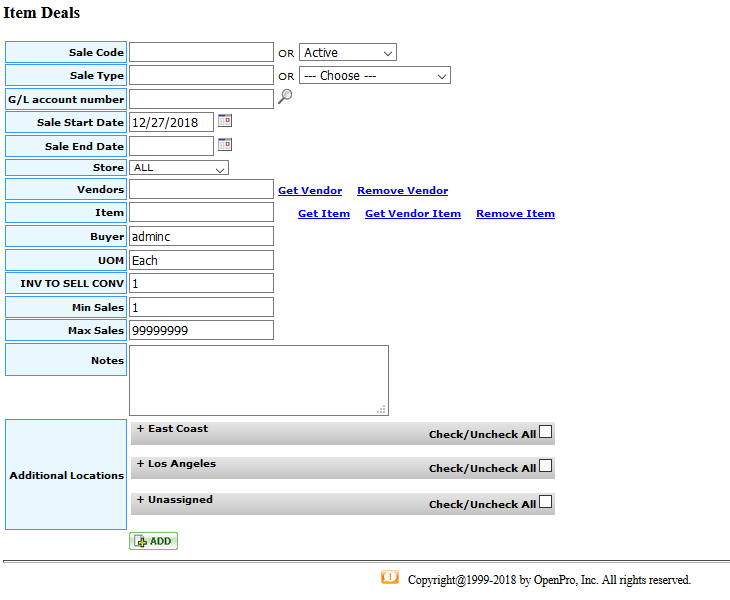
Task: Open the Active status dropdown
Action: 348,53
